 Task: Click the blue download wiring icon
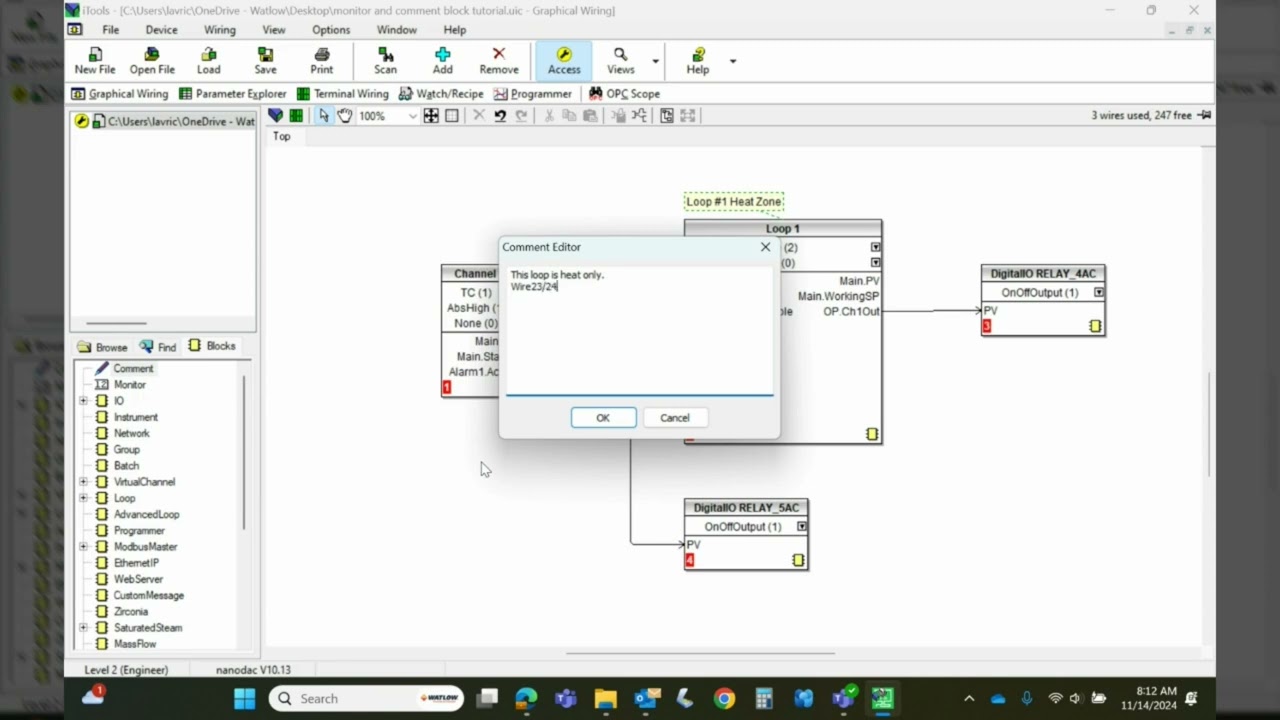tap(275, 116)
